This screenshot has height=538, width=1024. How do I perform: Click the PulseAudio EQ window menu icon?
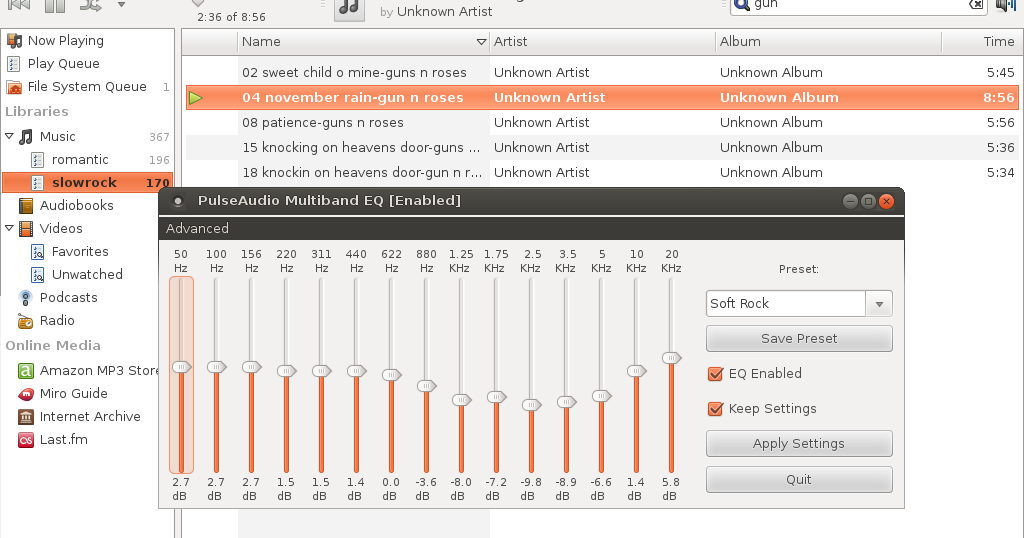[177, 201]
